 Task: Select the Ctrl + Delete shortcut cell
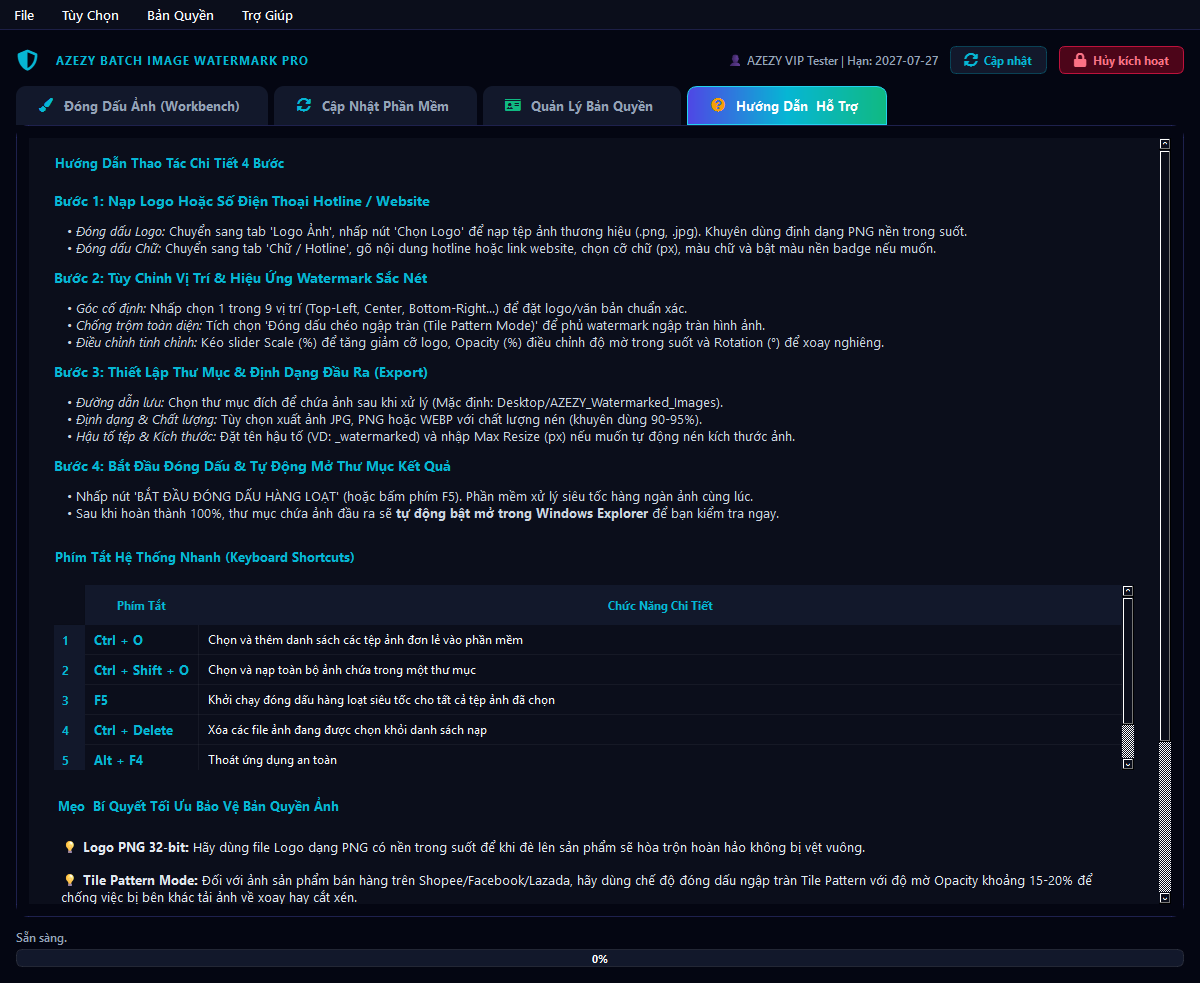coord(141,730)
